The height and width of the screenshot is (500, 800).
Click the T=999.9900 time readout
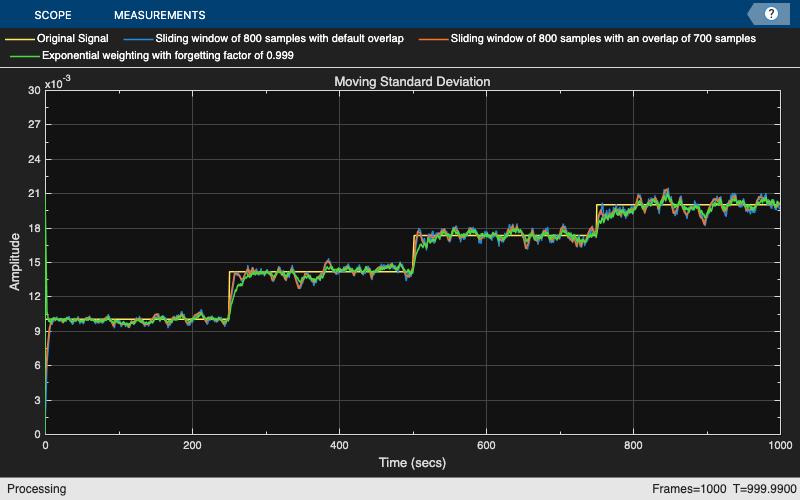click(x=765, y=489)
